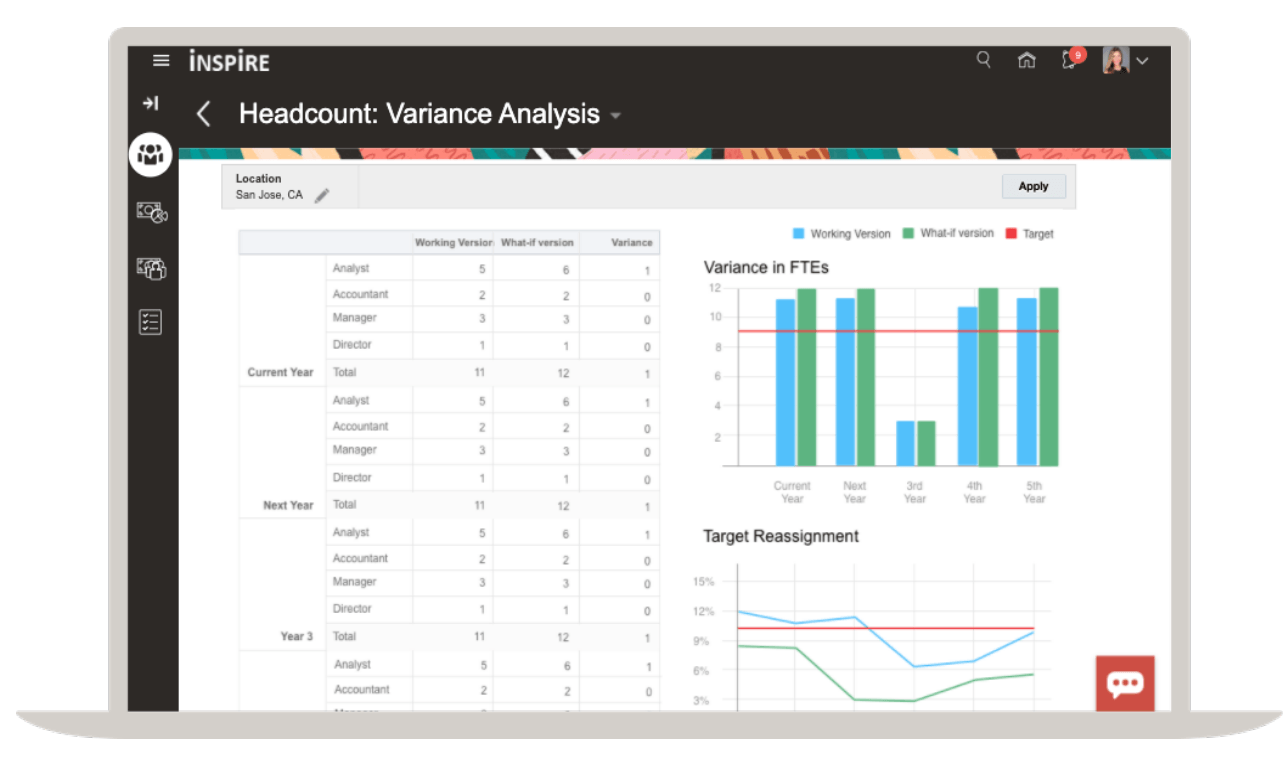1284x759 pixels.
Task: Collapse the sidebar with the arrow icon
Action: [150, 102]
